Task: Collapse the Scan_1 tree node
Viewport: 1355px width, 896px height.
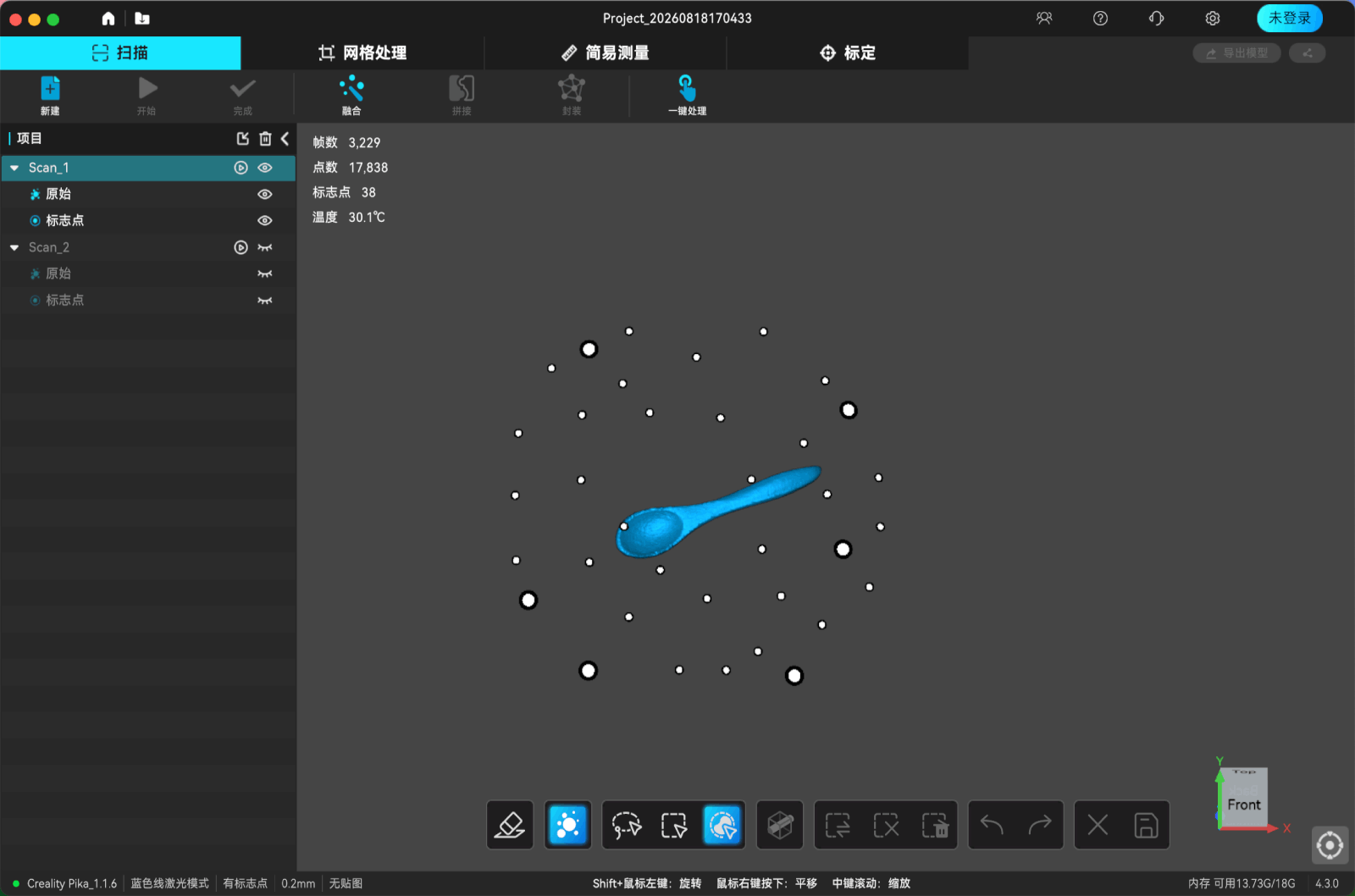Action: [14, 168]
